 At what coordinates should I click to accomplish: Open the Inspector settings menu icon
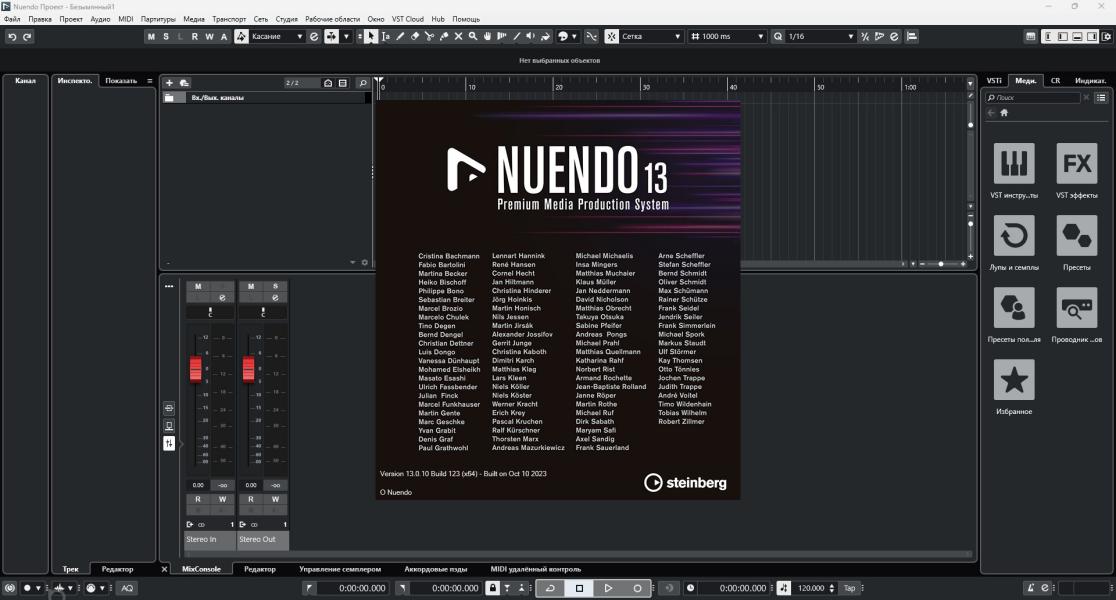pos(149,80)
